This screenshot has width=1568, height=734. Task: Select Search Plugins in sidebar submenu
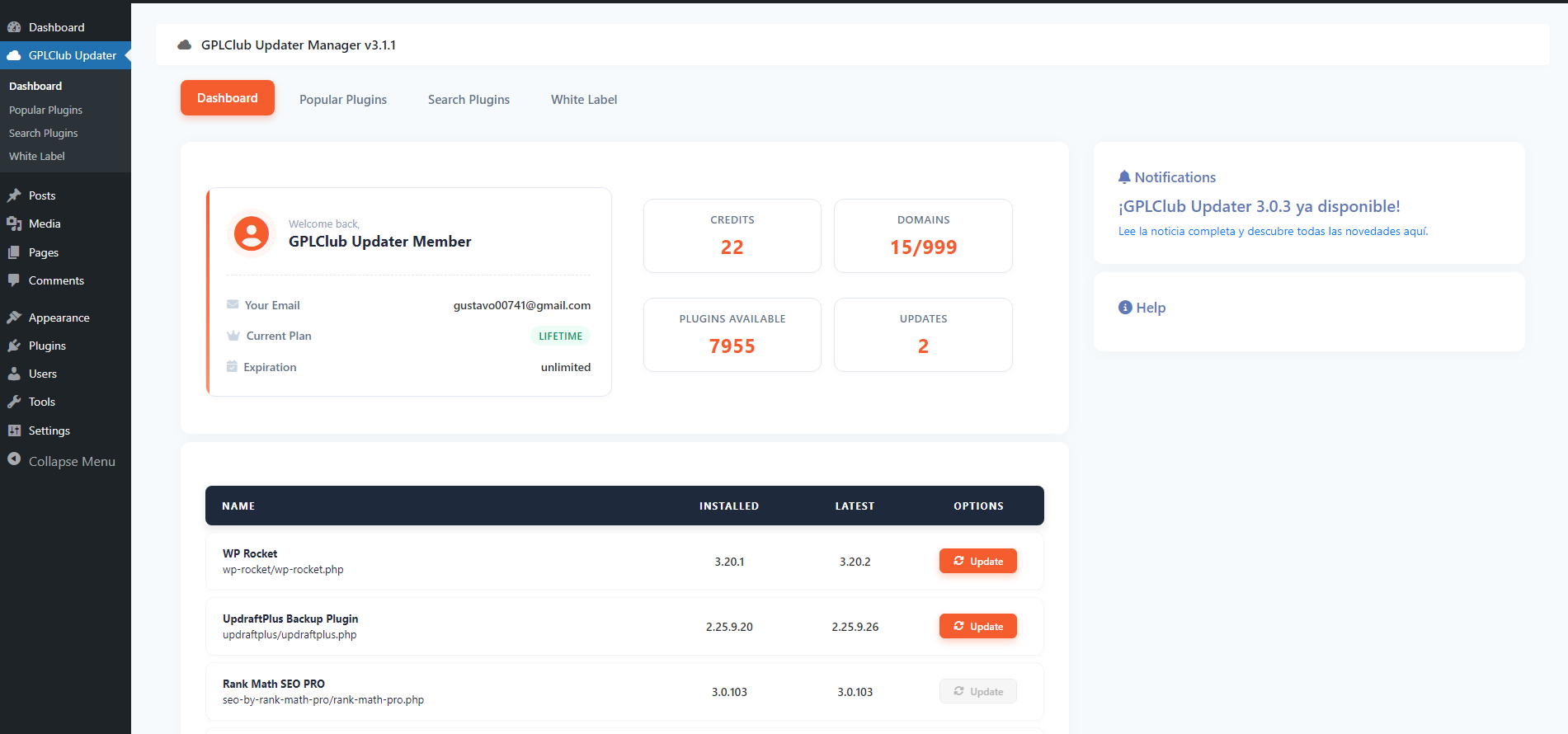coord(44,133)
